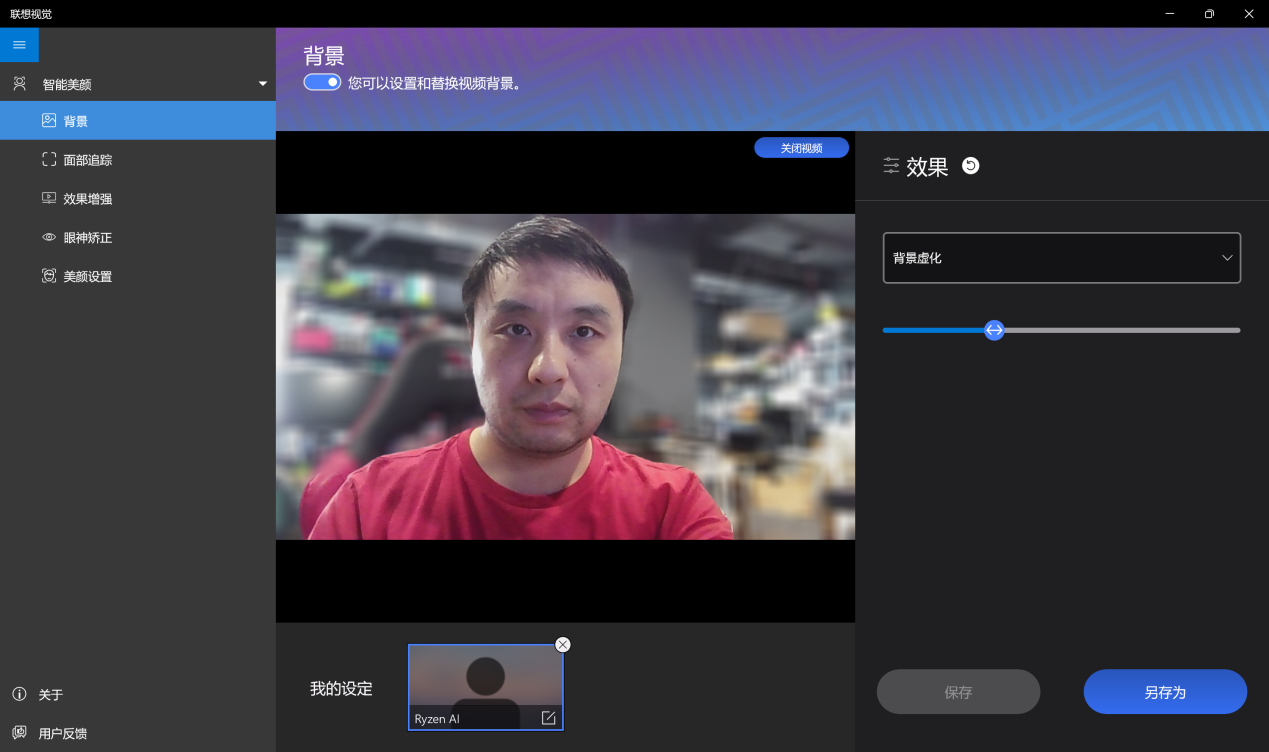The image size is (1269, 752).
Task: Open 用户反馈 feedback page
Action: [62, 733]
